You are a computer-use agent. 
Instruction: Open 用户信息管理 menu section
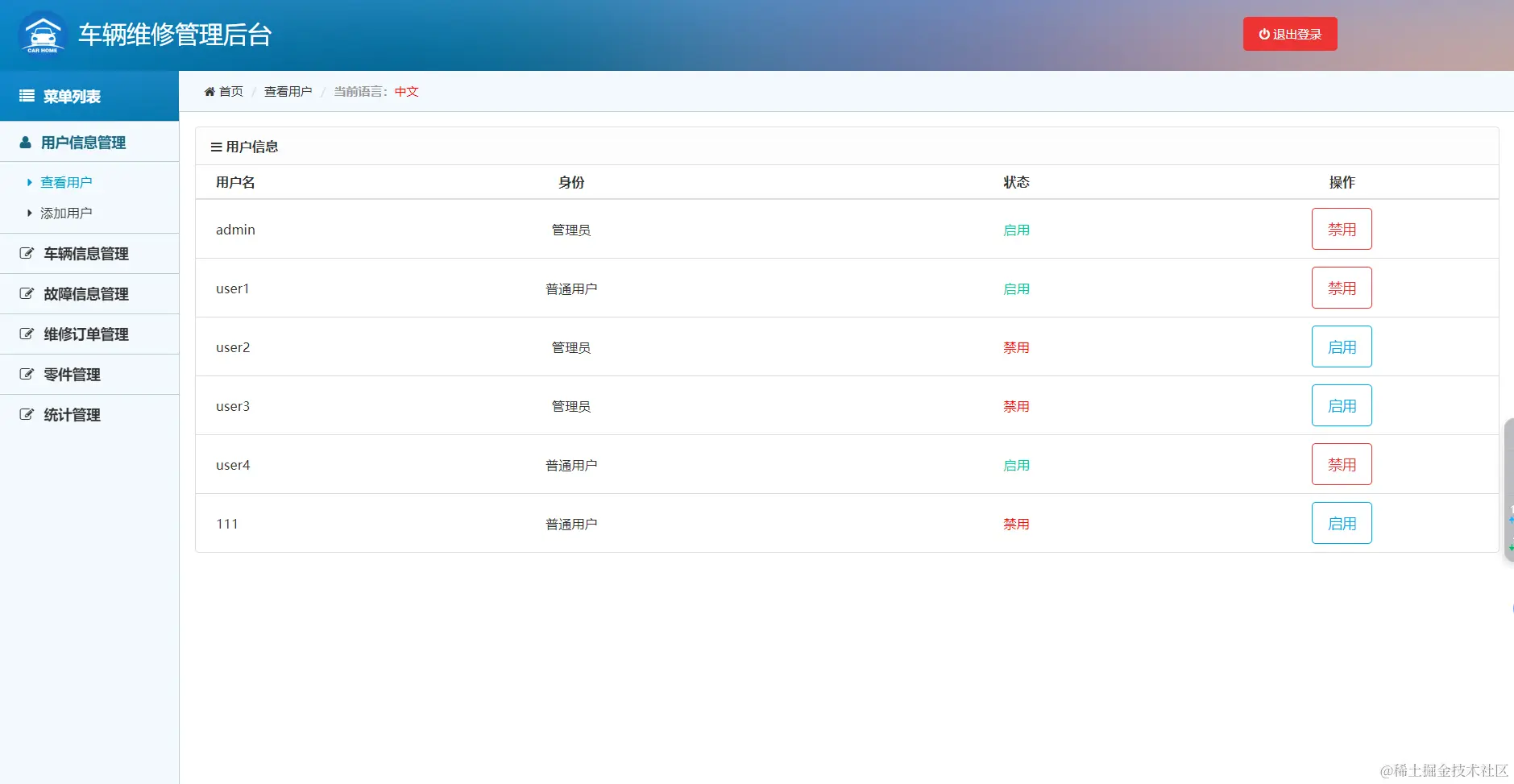(x=89, y=143)
